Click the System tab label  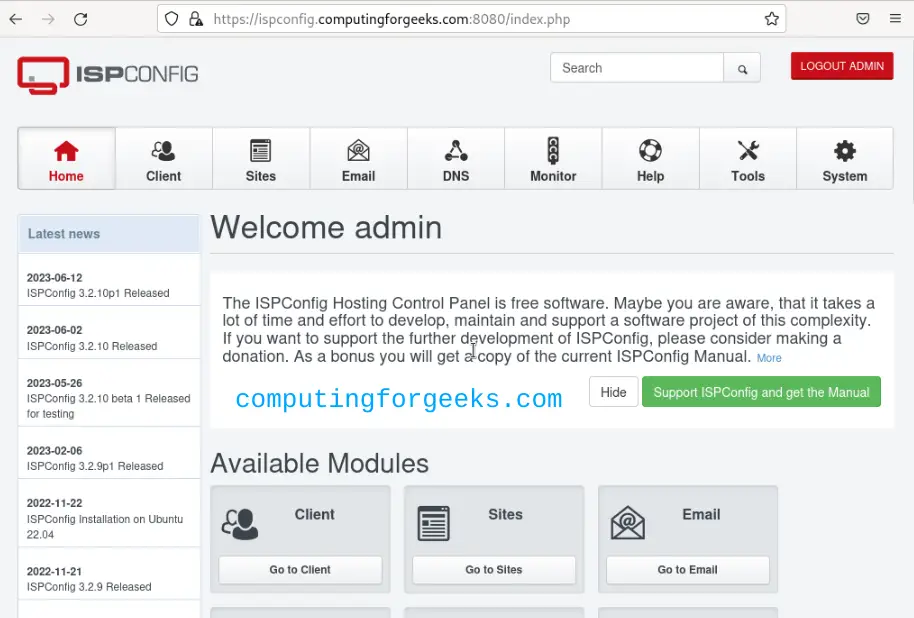(845, 176)
